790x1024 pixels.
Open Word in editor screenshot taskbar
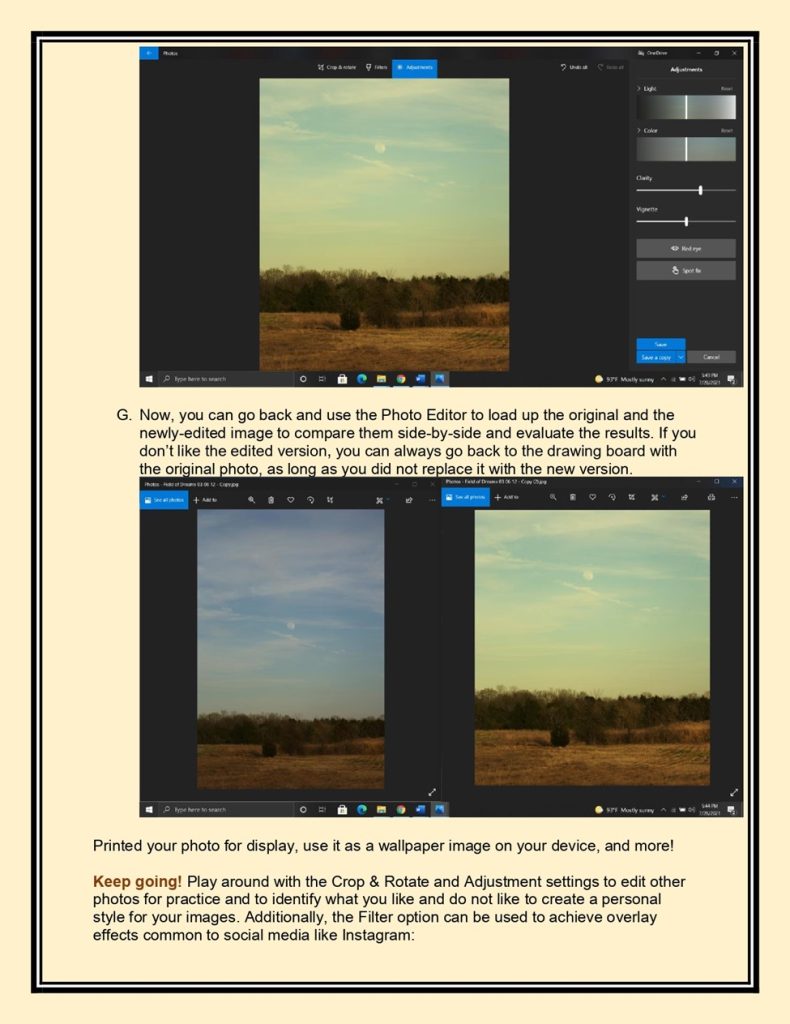[x=420, y=379]
